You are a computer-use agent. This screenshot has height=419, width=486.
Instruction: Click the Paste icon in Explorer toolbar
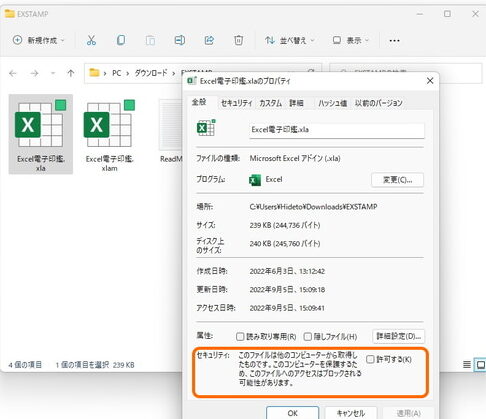[x=150, y=40]
